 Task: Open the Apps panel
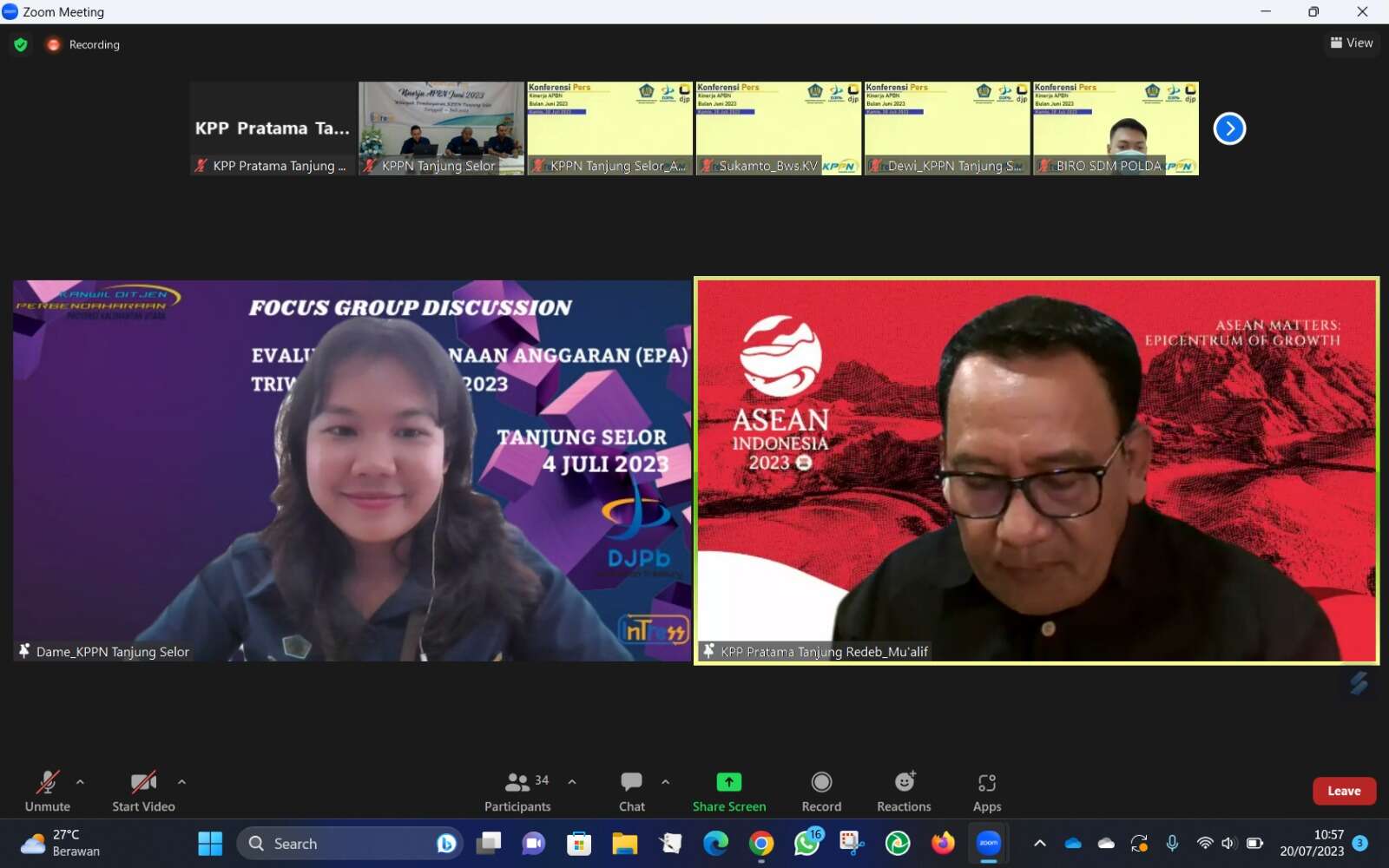(986, 791)
